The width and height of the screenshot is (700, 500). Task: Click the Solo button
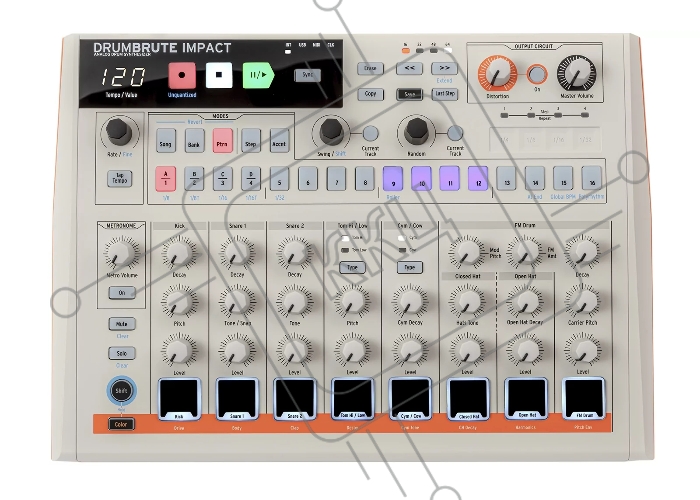point(122,353)
